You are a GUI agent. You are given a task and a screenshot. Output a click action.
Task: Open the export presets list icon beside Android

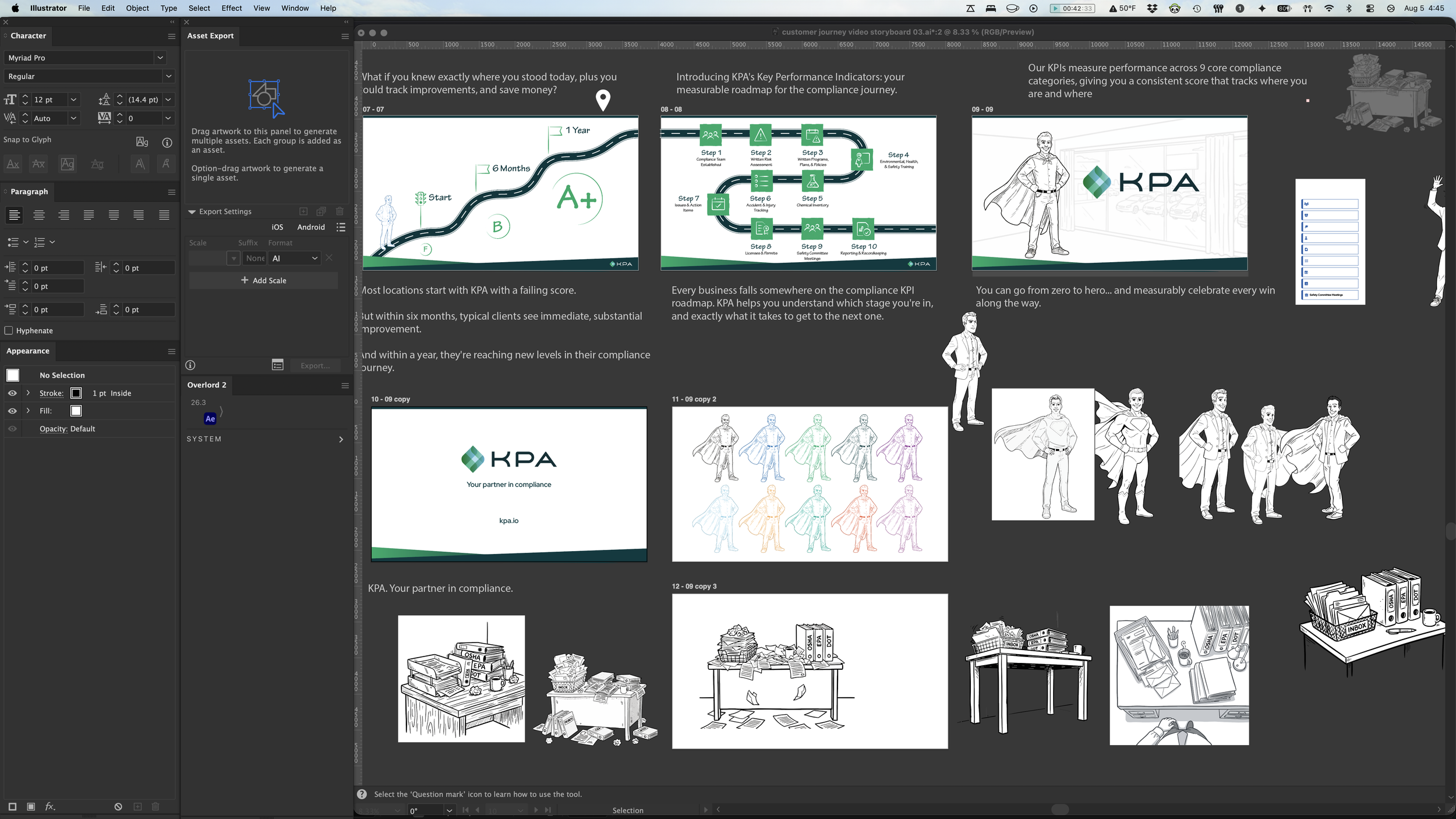click(341, 227)
